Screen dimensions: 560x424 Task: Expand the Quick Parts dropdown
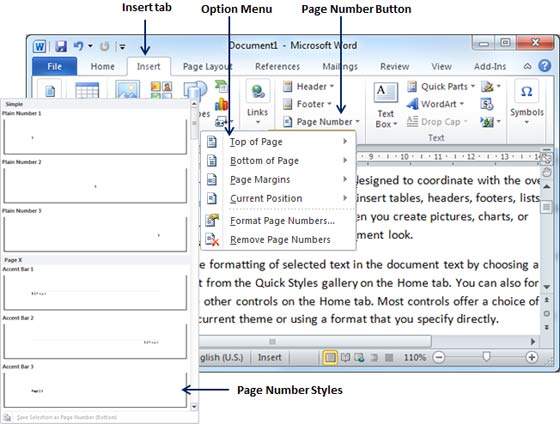click(441, 86)
